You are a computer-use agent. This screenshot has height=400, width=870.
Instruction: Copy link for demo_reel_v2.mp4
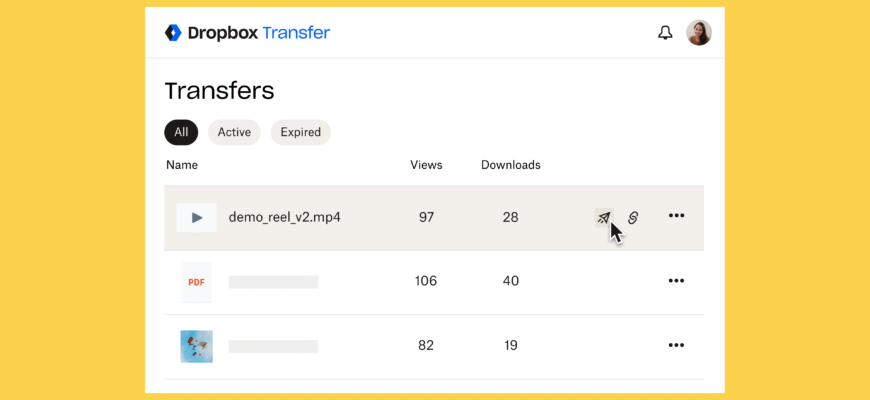[x=633, y=217]
